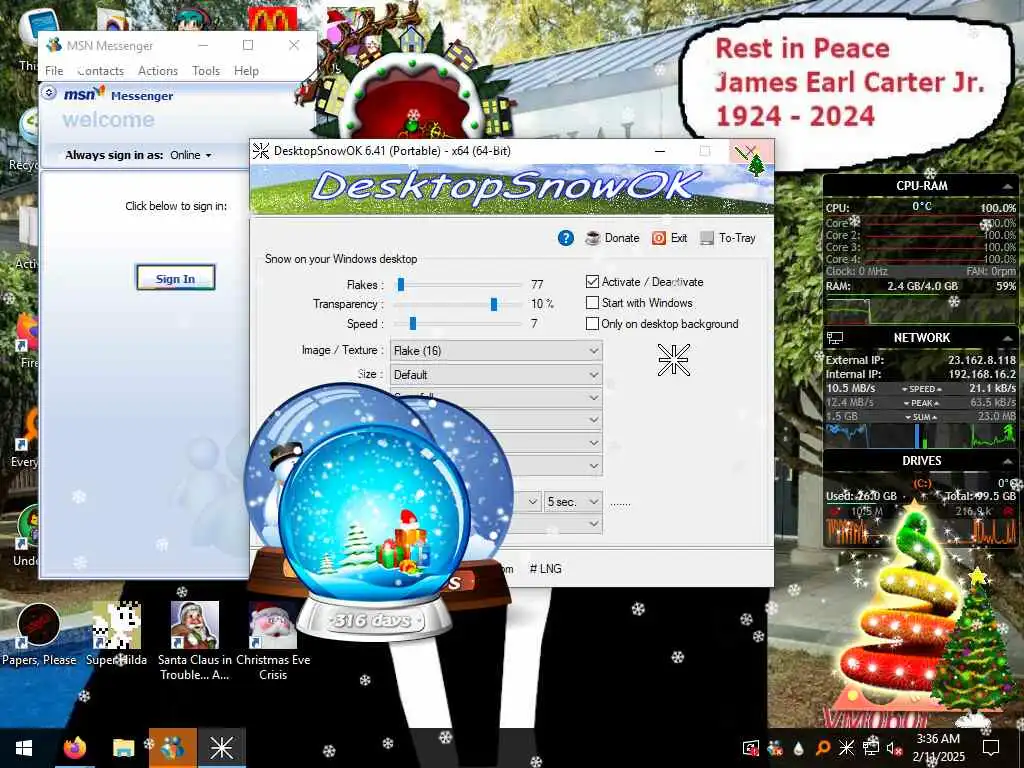Switch to MSN Messenger taskbar button
1024x768 pixels.
(172, 748)
